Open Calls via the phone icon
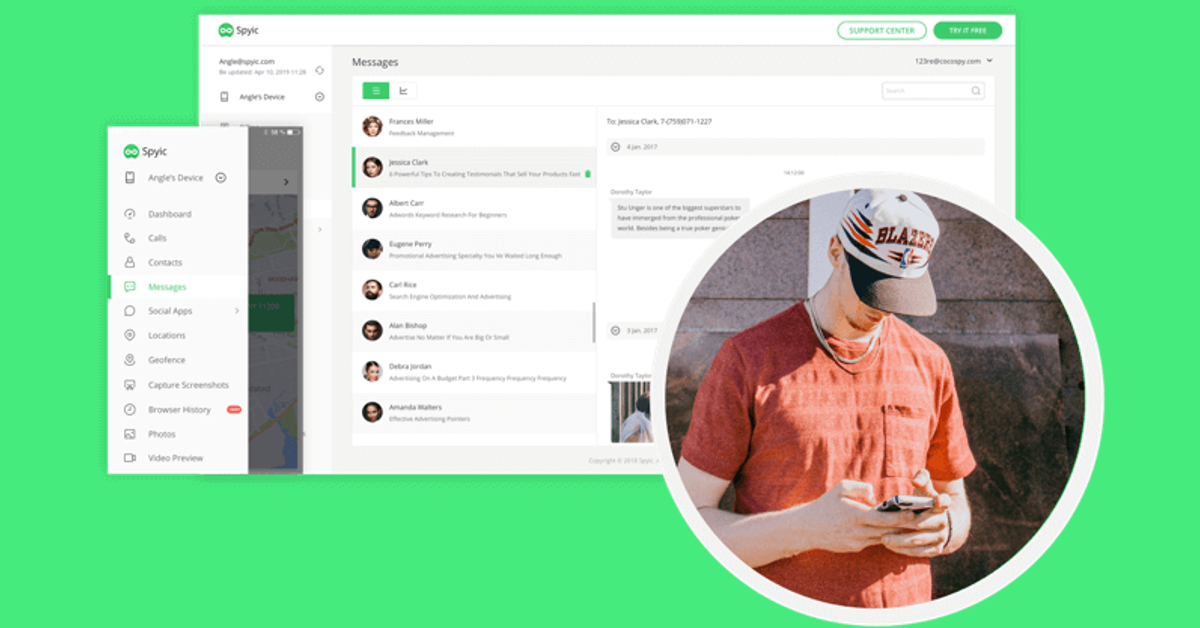 pos(129,238)
